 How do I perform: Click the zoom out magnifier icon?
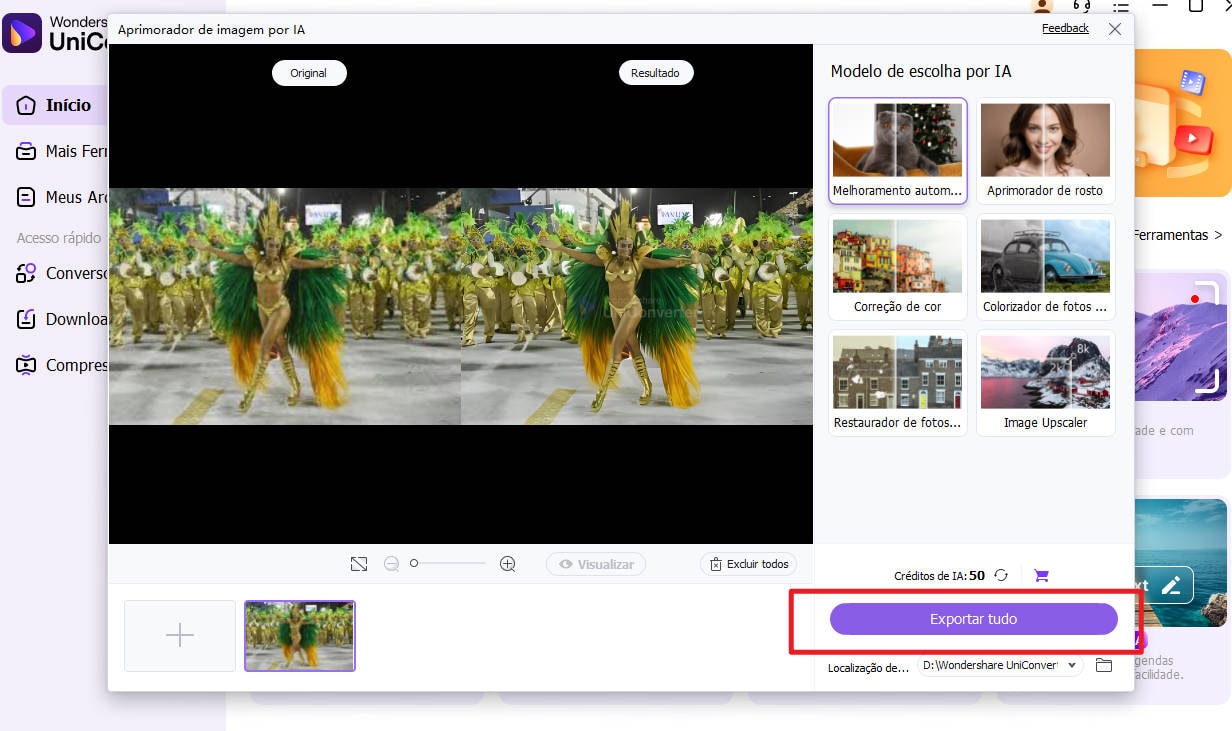(391, 564)
